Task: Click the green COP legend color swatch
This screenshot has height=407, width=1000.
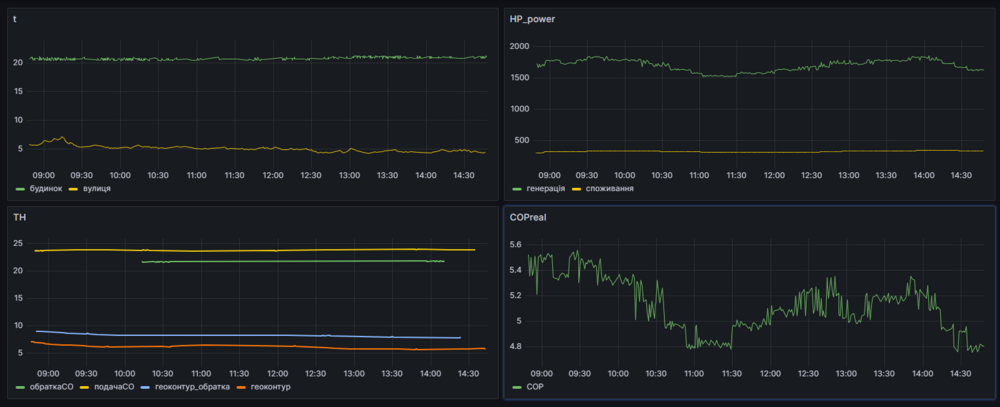Action: 516,386
